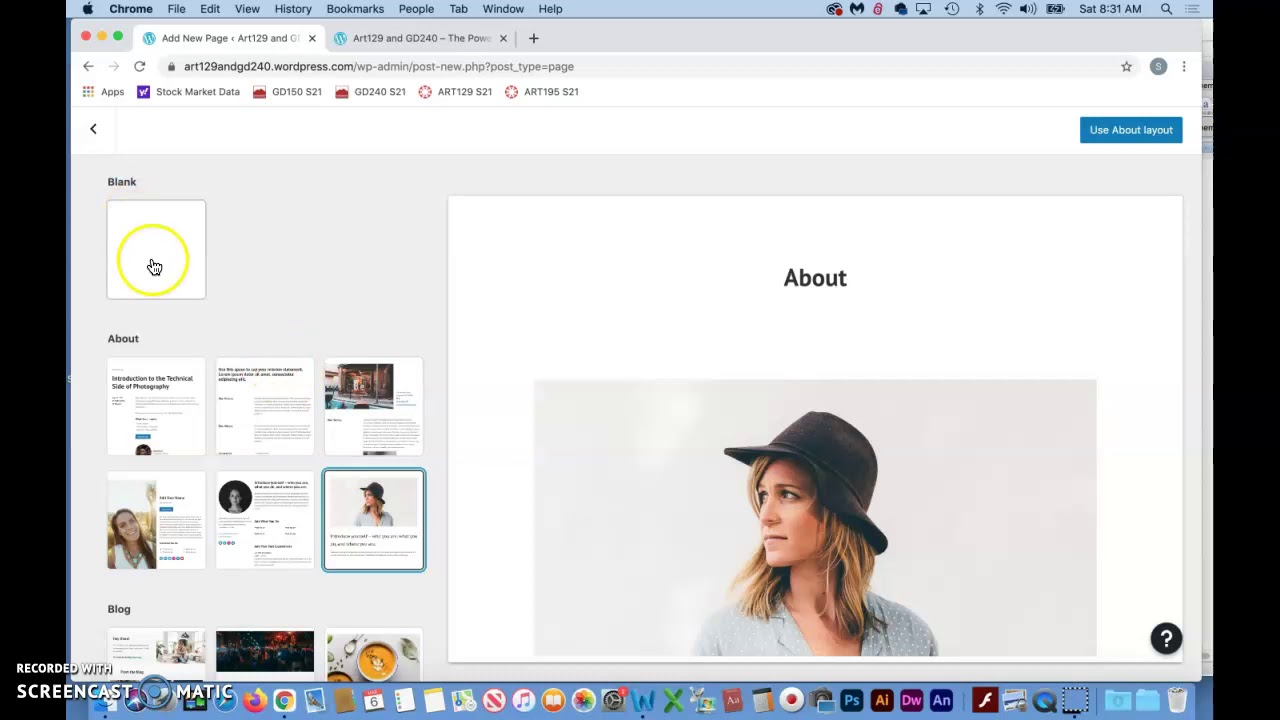Open the Calendar app in the dock
The image size is (1280, 720).
[374, 700]
